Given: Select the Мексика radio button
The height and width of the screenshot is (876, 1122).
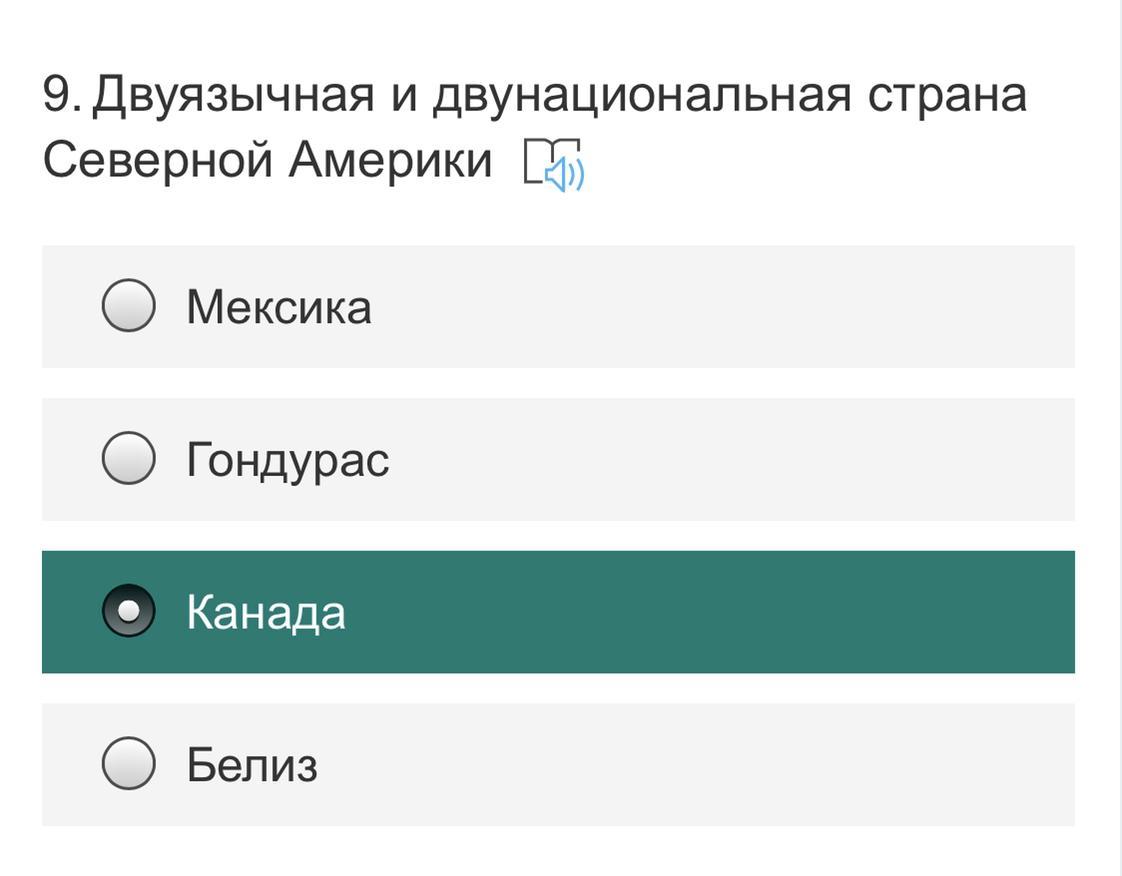Looking at the screenshot, I should tap(128, 305).
